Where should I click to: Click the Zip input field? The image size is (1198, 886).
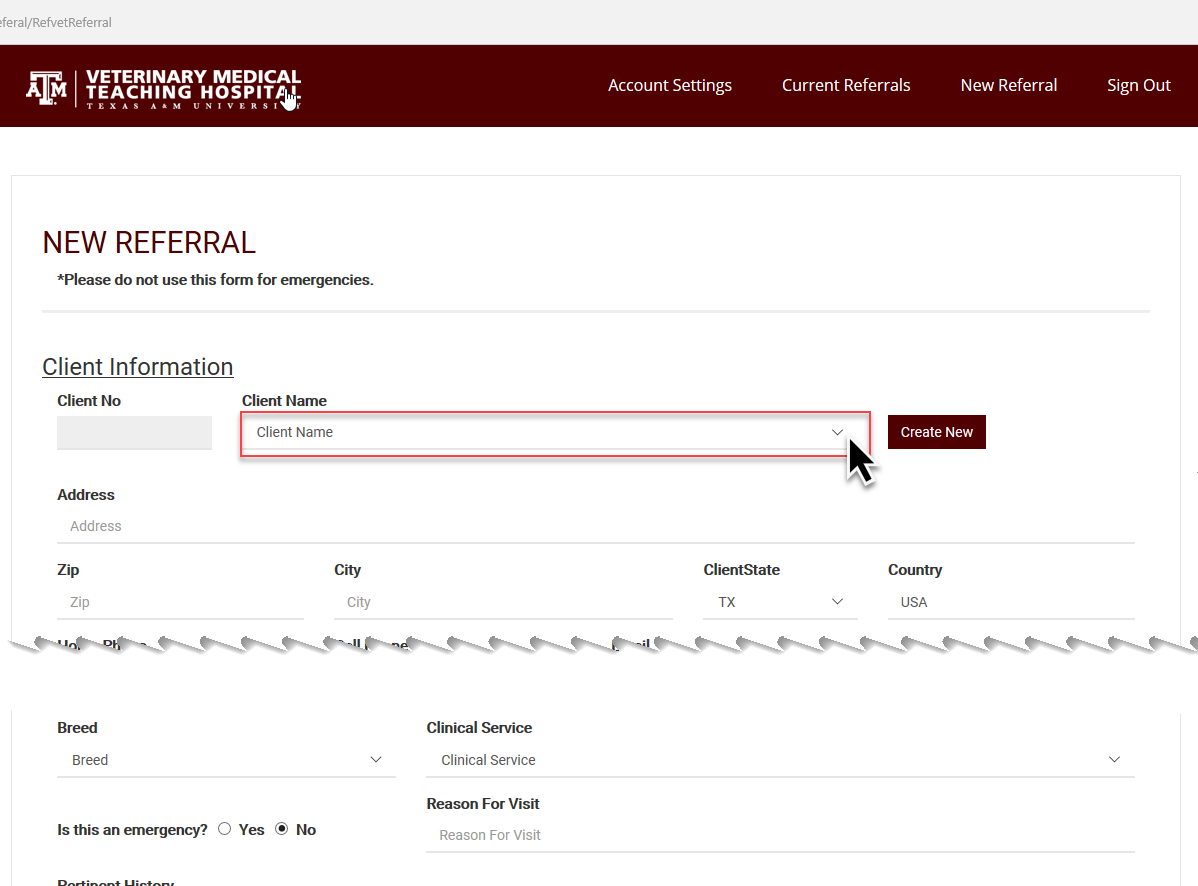pyautogui.click(x=180, y=603)
